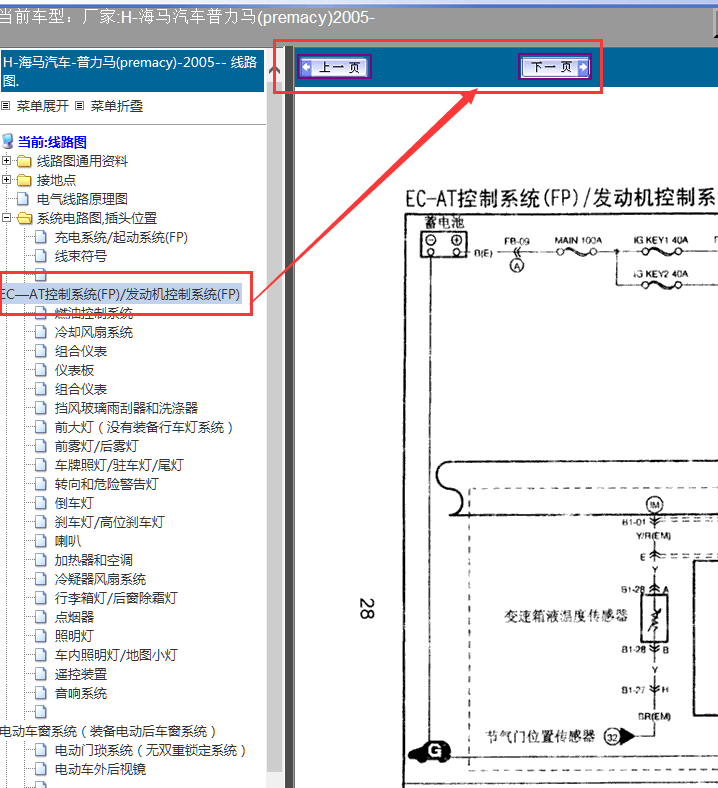Image resolution: width=718 pixels, height=788 pixels.
Task: Open 电动门锁系统（无双重锁定系统） page
Action: 150,750
